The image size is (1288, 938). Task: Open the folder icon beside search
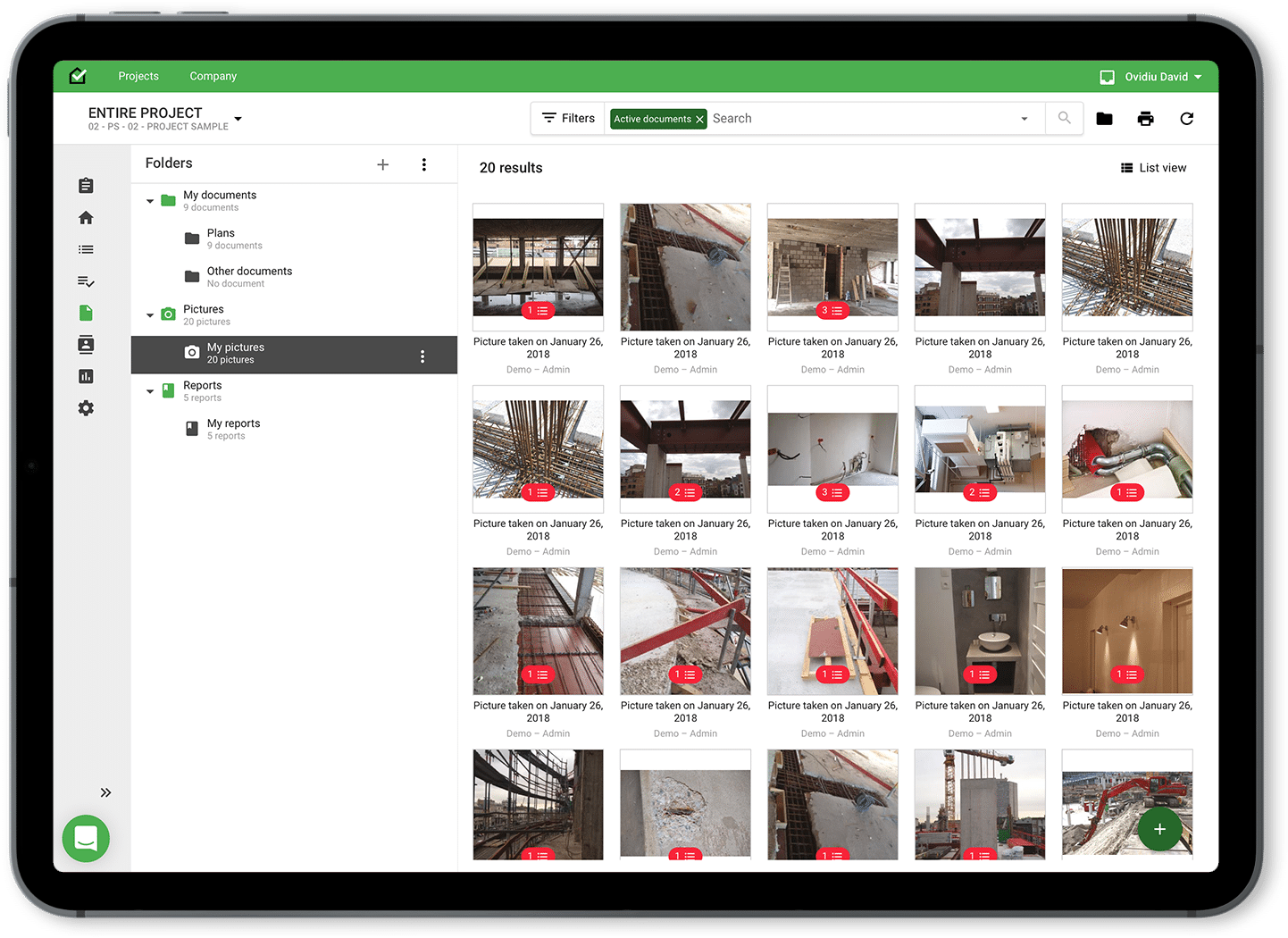(1104, 119)
